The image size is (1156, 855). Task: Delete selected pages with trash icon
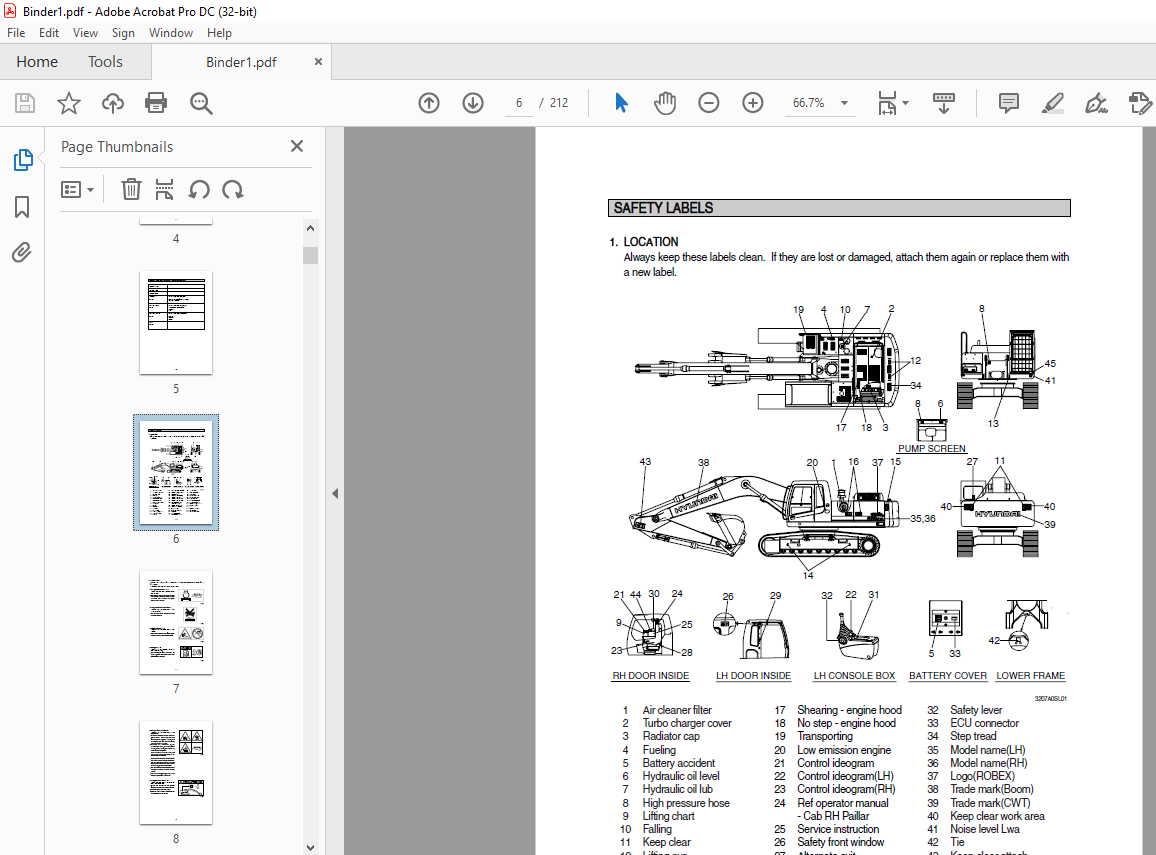click(131, 189)
